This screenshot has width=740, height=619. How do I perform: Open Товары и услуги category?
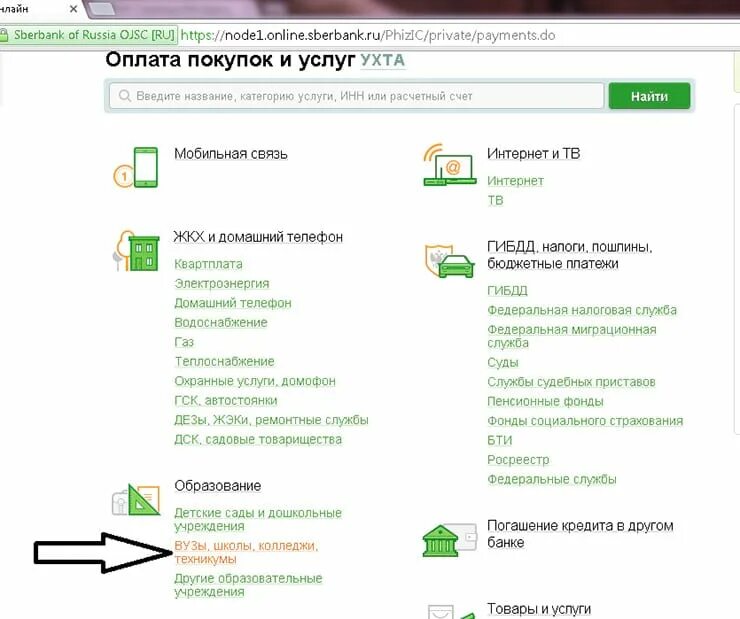coord(539,609)
